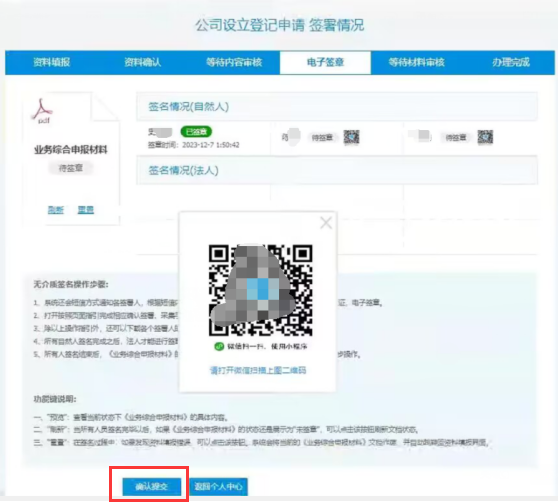558x503 pixels.
Task: Go to the 等待内容审核 tab
Action: (234, 63)
